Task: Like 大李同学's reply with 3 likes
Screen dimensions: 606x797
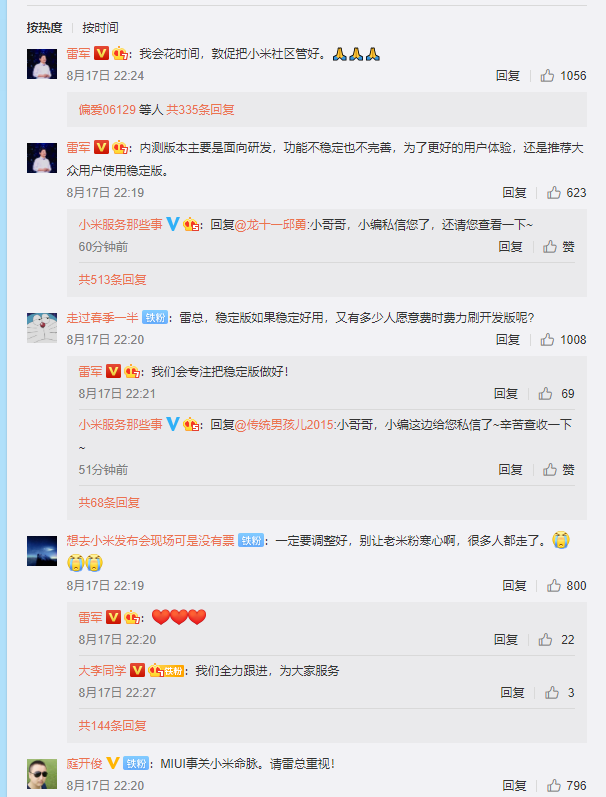Action: [x=559, y=692]
